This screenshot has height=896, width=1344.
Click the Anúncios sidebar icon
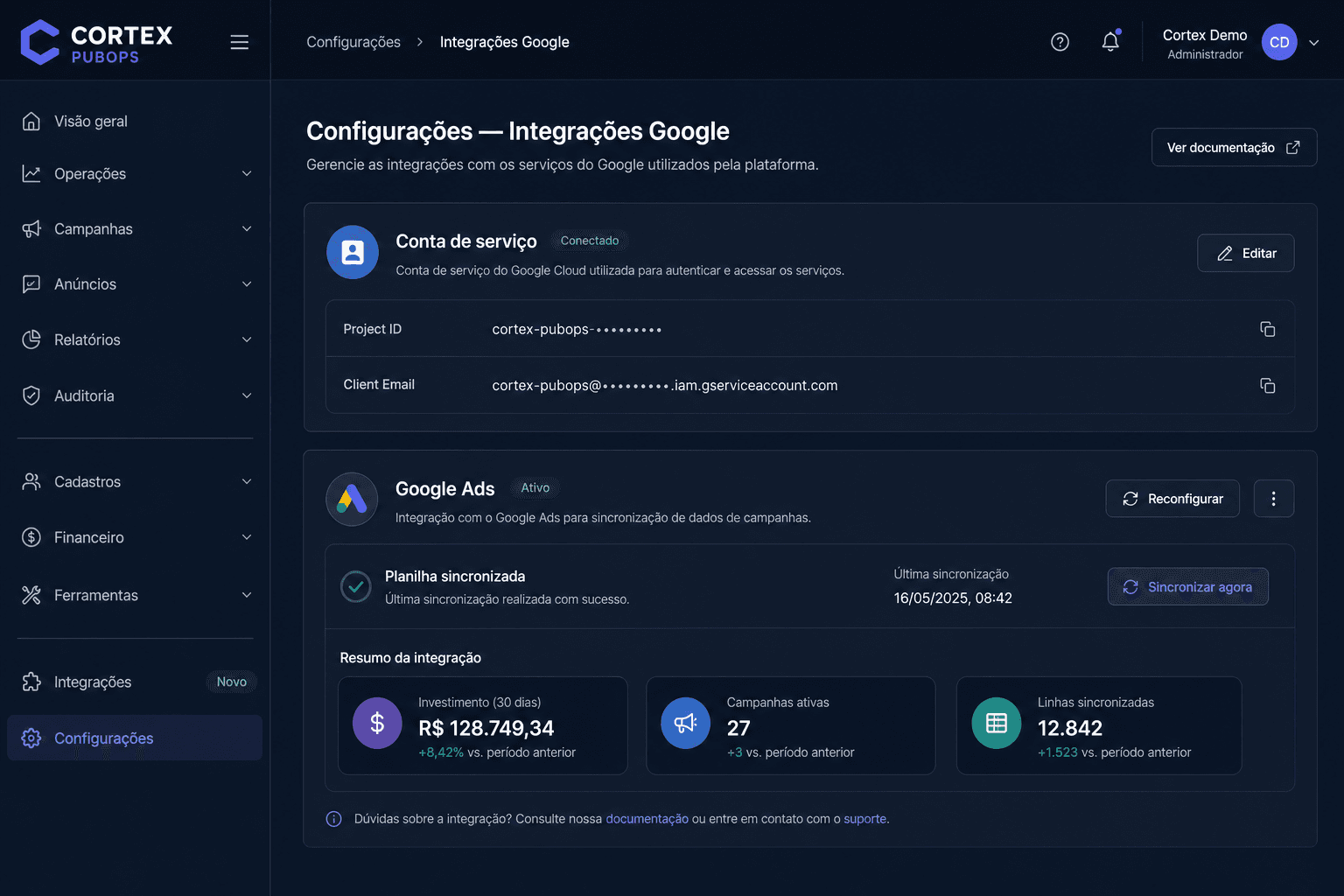click(x=31, y=283)
